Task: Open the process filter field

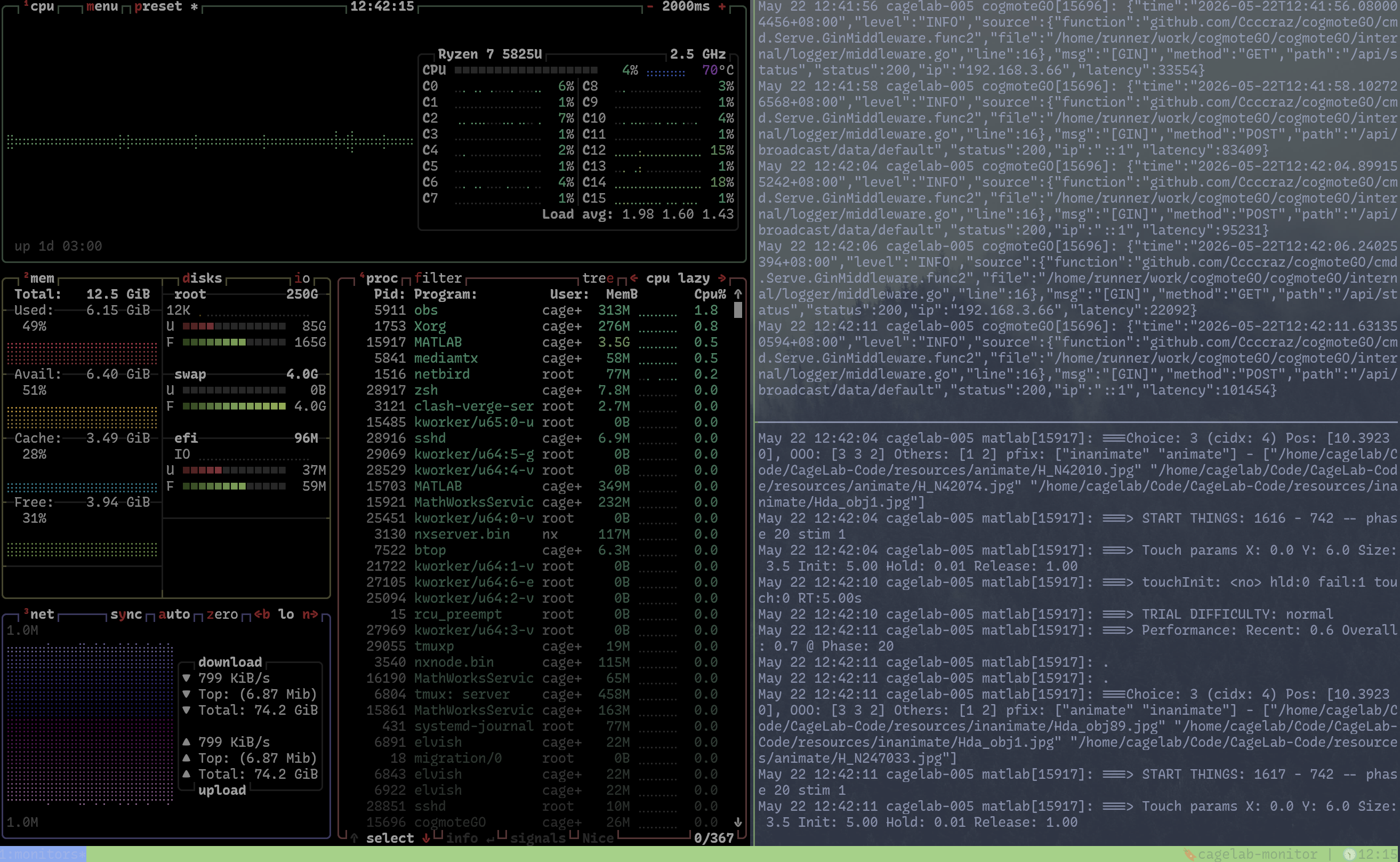Action: coord(438,278)
